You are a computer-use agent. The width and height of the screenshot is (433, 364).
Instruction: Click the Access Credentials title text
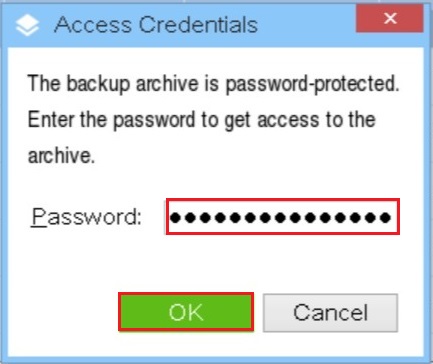(156, 25)
